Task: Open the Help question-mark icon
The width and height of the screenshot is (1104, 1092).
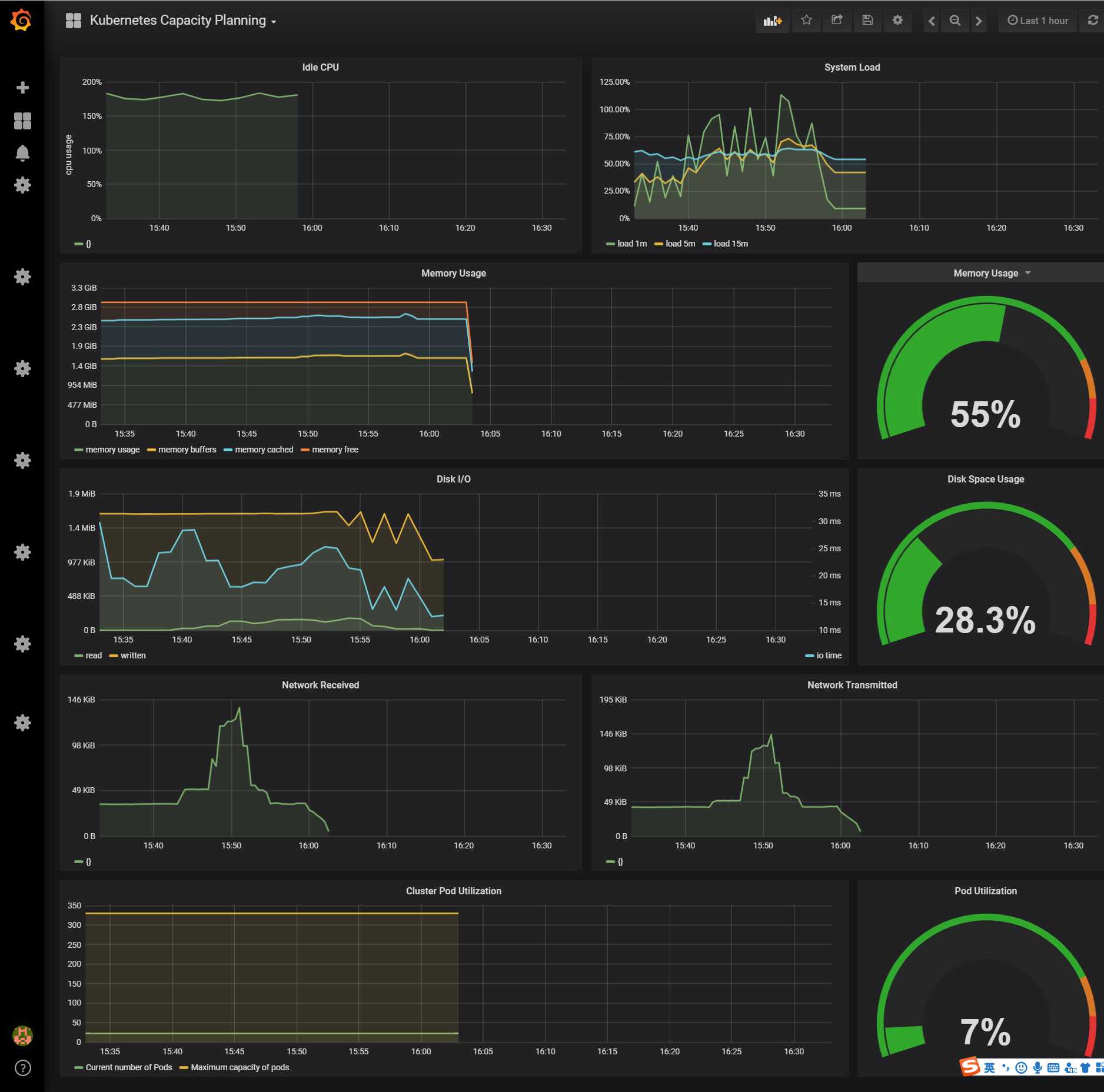Action: point(22,1068)
